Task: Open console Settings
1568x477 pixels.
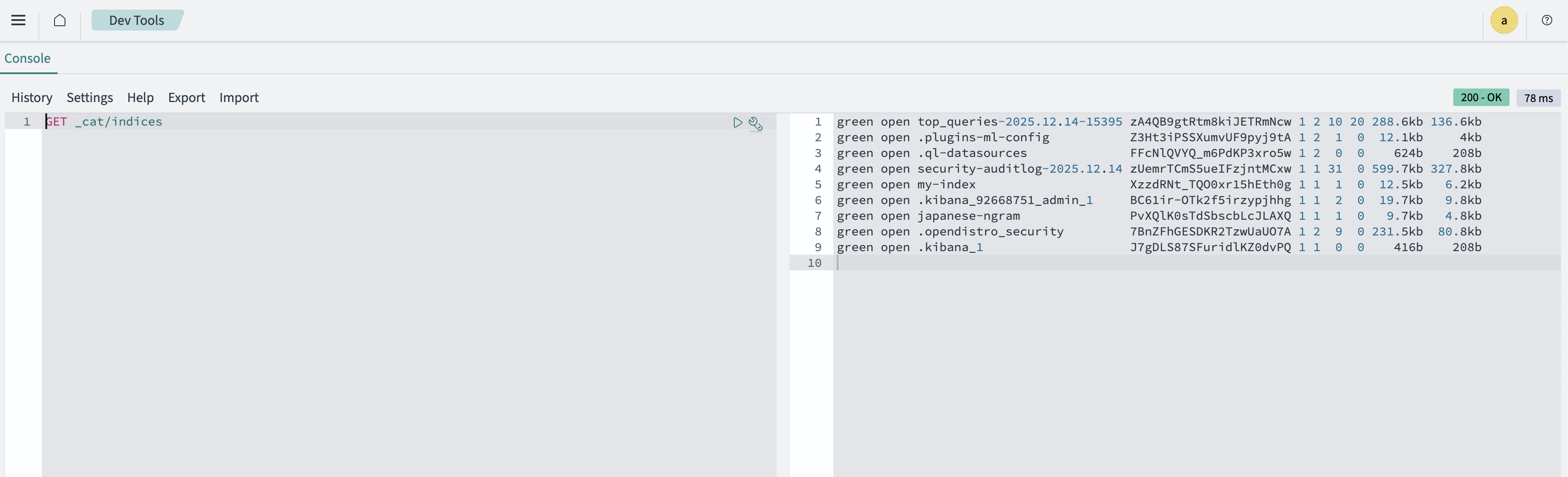Action: 89,97
